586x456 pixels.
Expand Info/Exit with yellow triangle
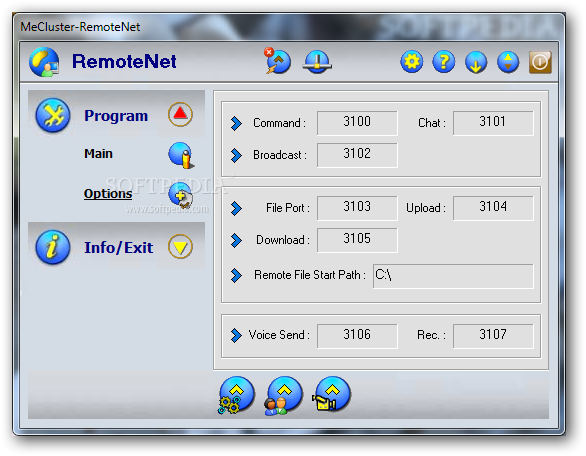pos(180,246)
